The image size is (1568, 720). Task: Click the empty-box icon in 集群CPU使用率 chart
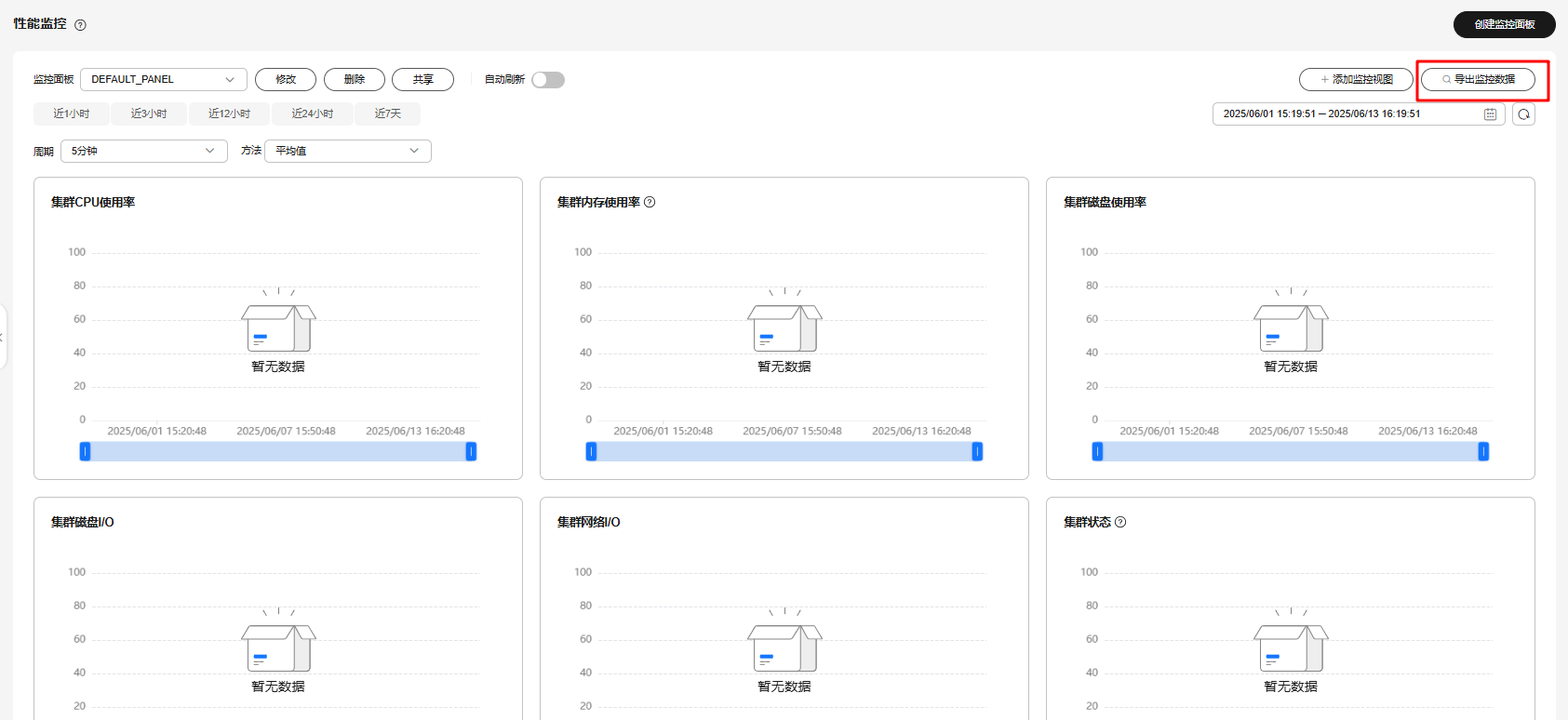(278, 320)
